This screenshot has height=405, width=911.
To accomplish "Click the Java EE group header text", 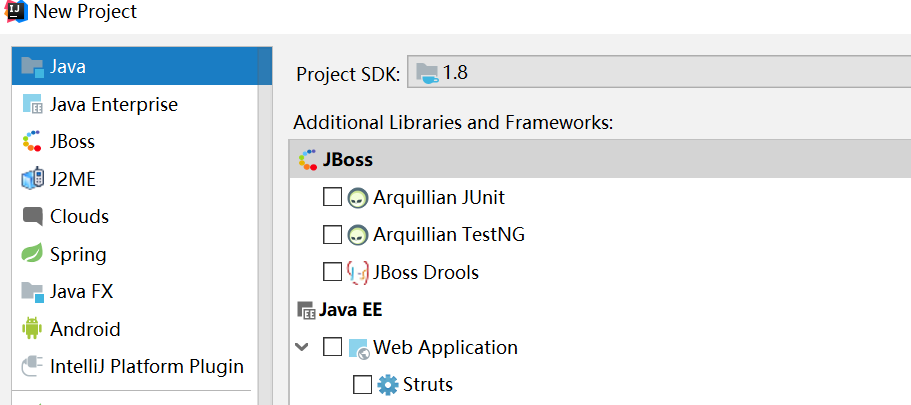I will (x=350, y=310).
